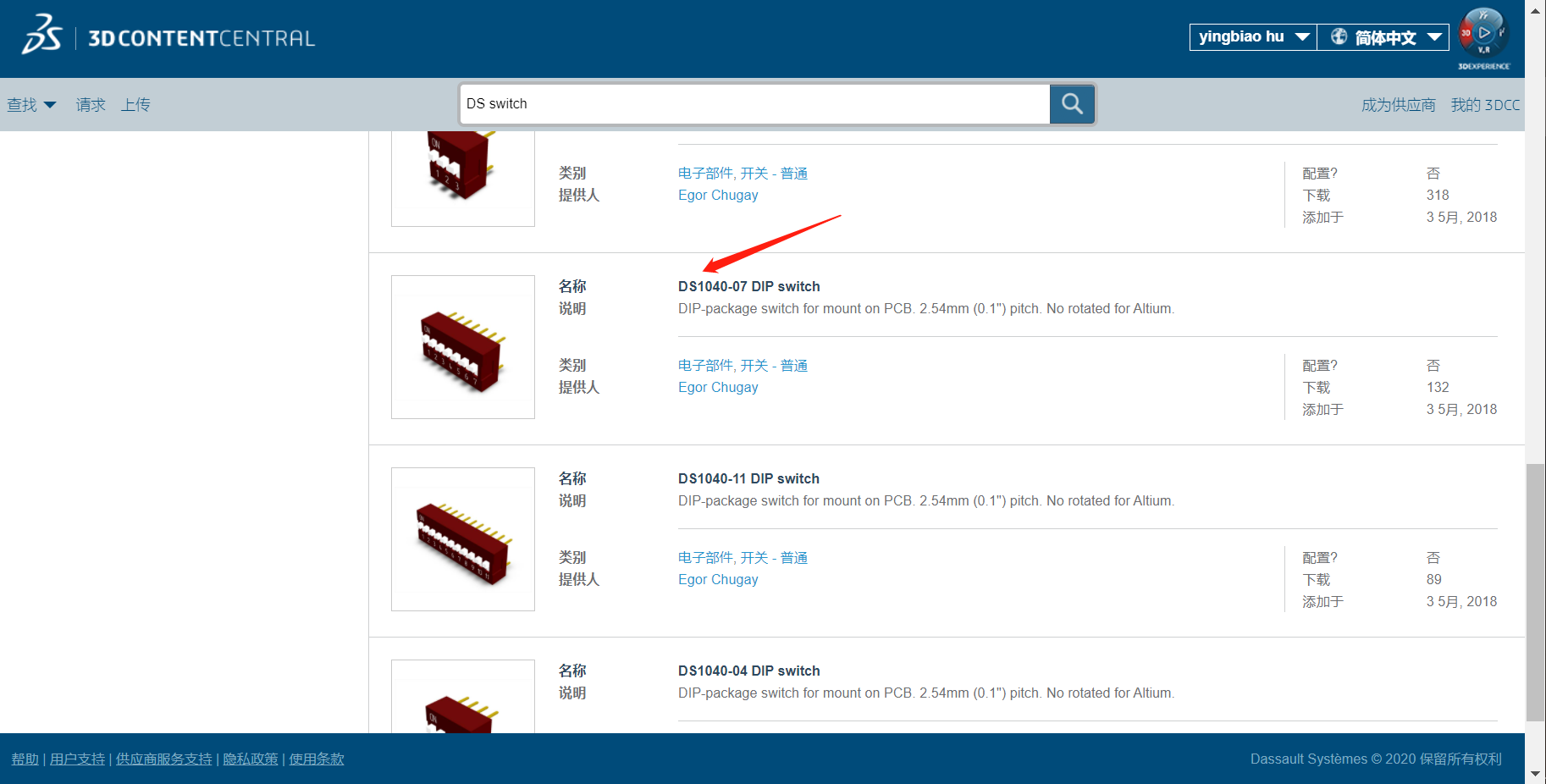Click DS1040-11 description text
1546x784 pixels.
[926, 500]
